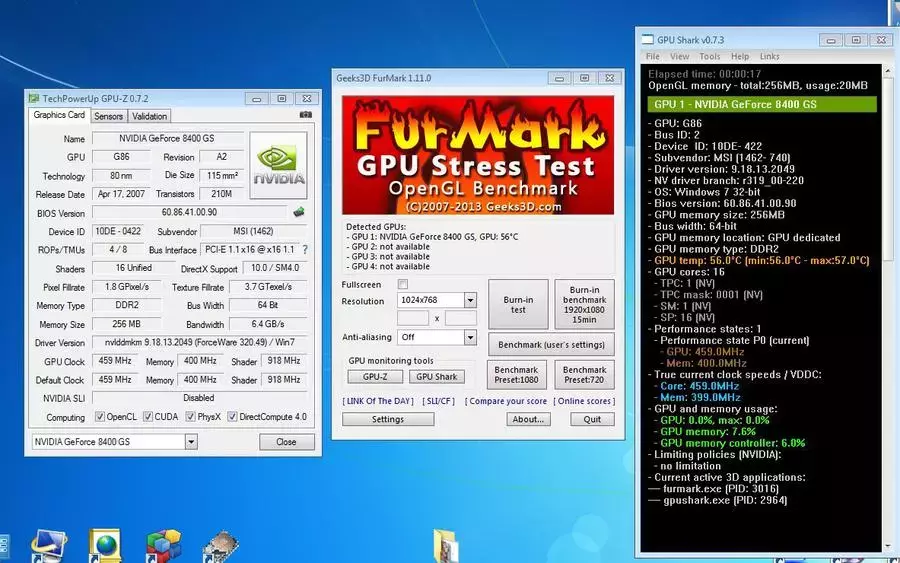The image size is (900, 563).
Task: Click the custom height resolution field
Action: (x=460, y=318)
